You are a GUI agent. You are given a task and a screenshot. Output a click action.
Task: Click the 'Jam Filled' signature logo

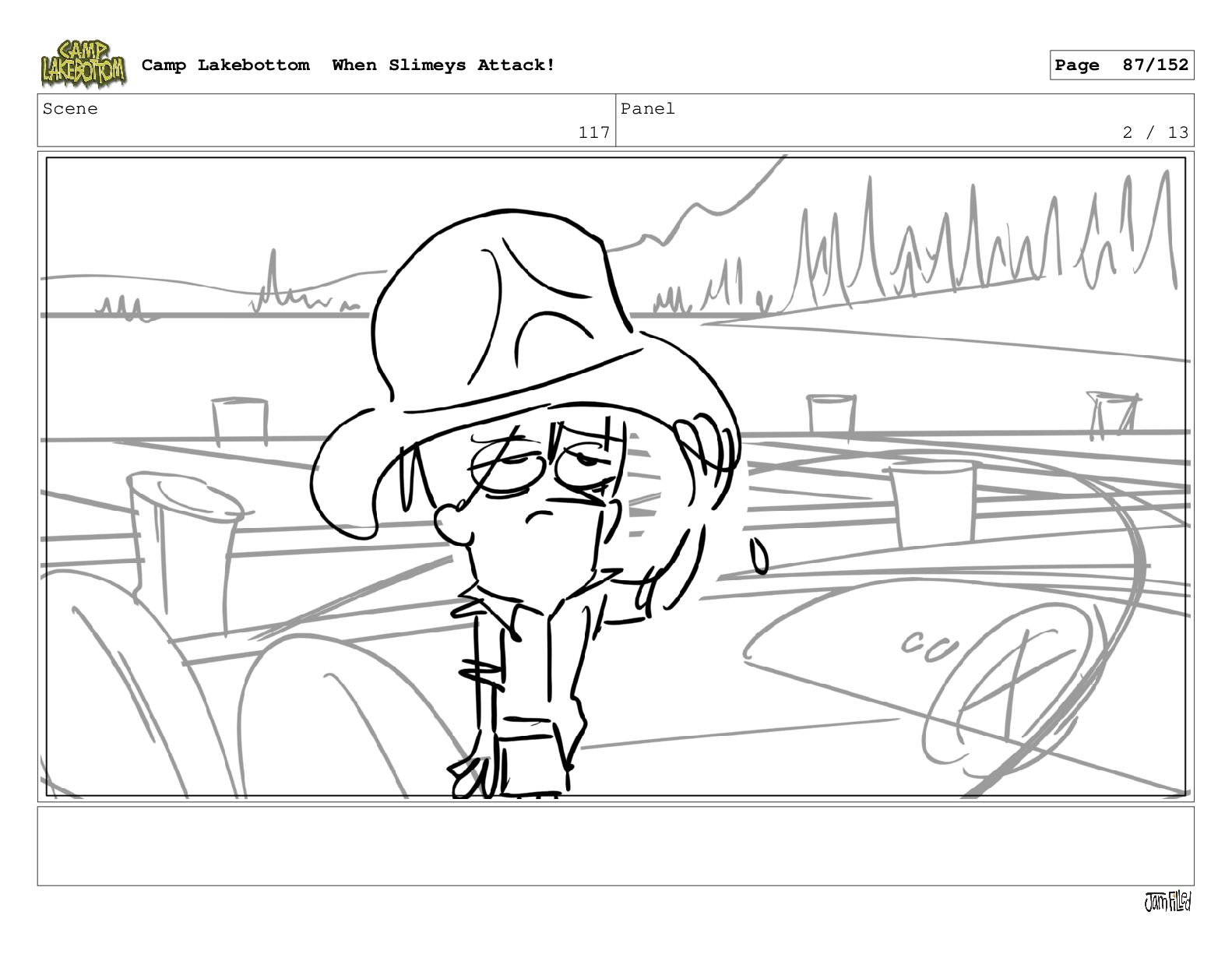(x=1167, y=902)
